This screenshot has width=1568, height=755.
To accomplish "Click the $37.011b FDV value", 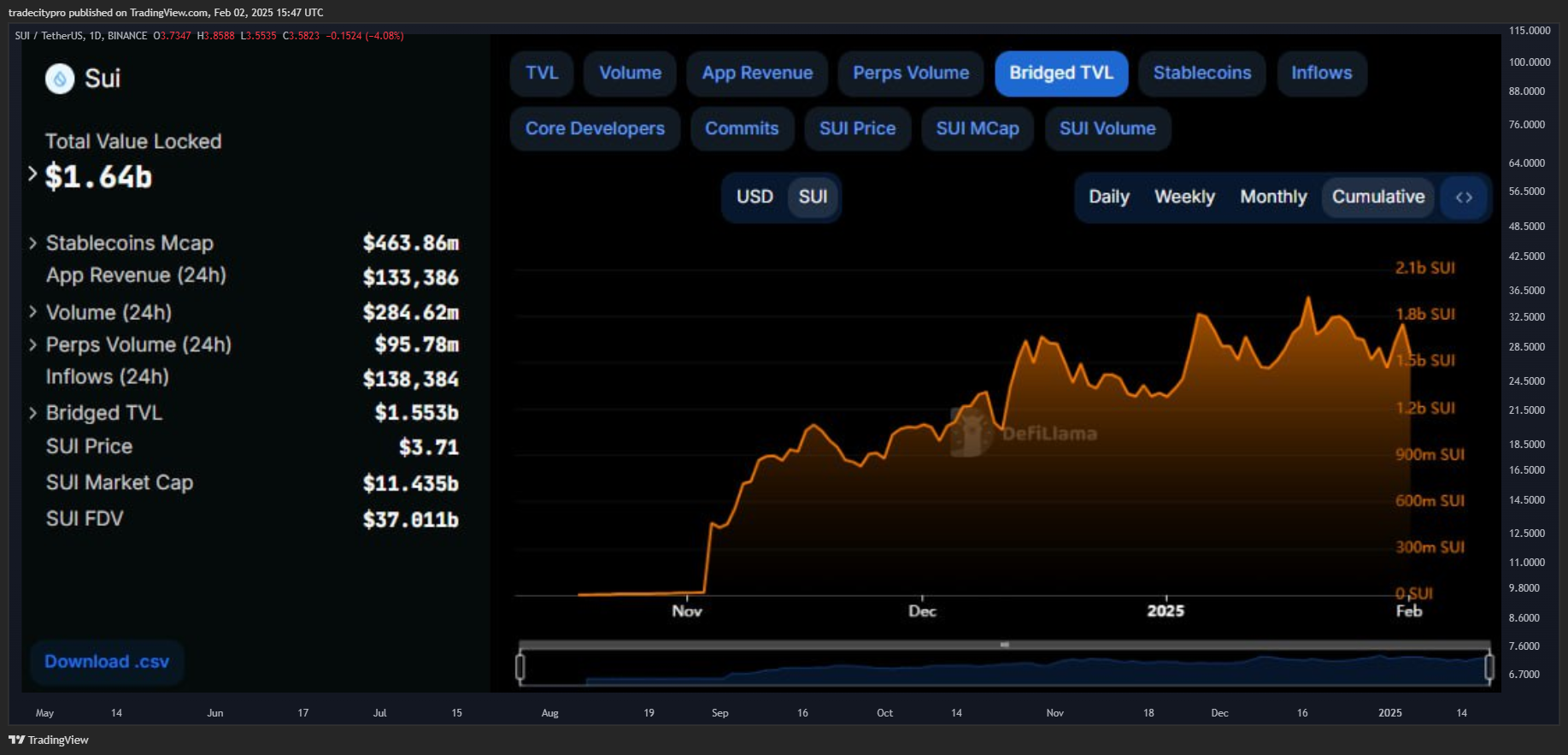I will pyautogui.click(x=411, y=520).
